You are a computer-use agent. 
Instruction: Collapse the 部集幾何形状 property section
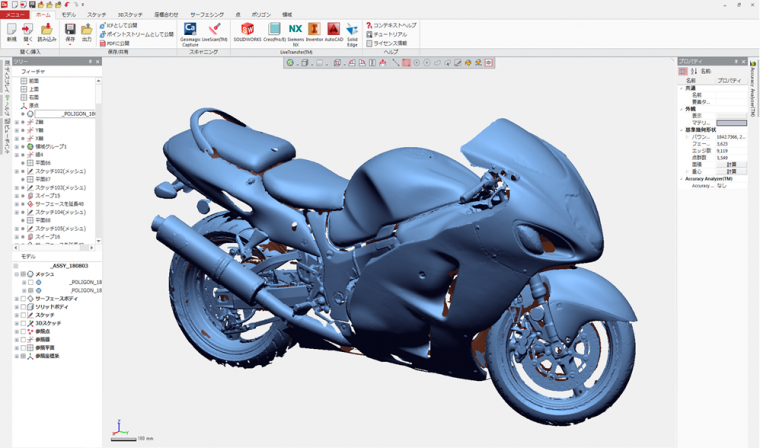point(682,130)
